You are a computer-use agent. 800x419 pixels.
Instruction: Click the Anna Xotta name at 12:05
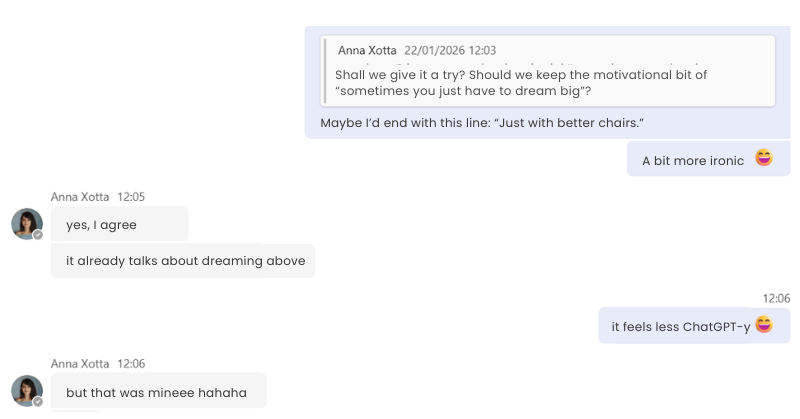pos(80,197)
